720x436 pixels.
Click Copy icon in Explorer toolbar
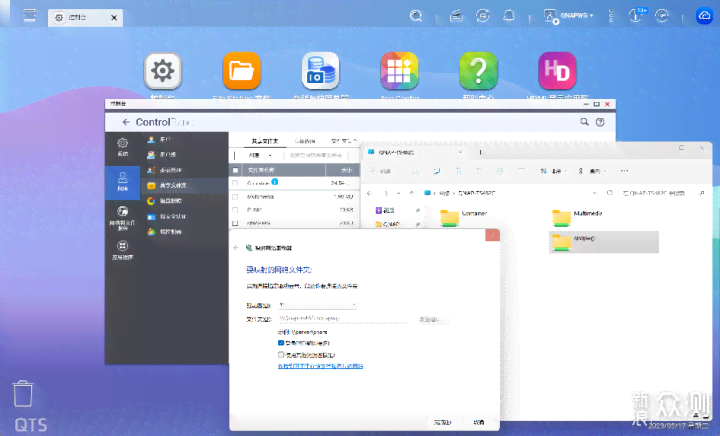pyautogui.click(x=437, y=171)
